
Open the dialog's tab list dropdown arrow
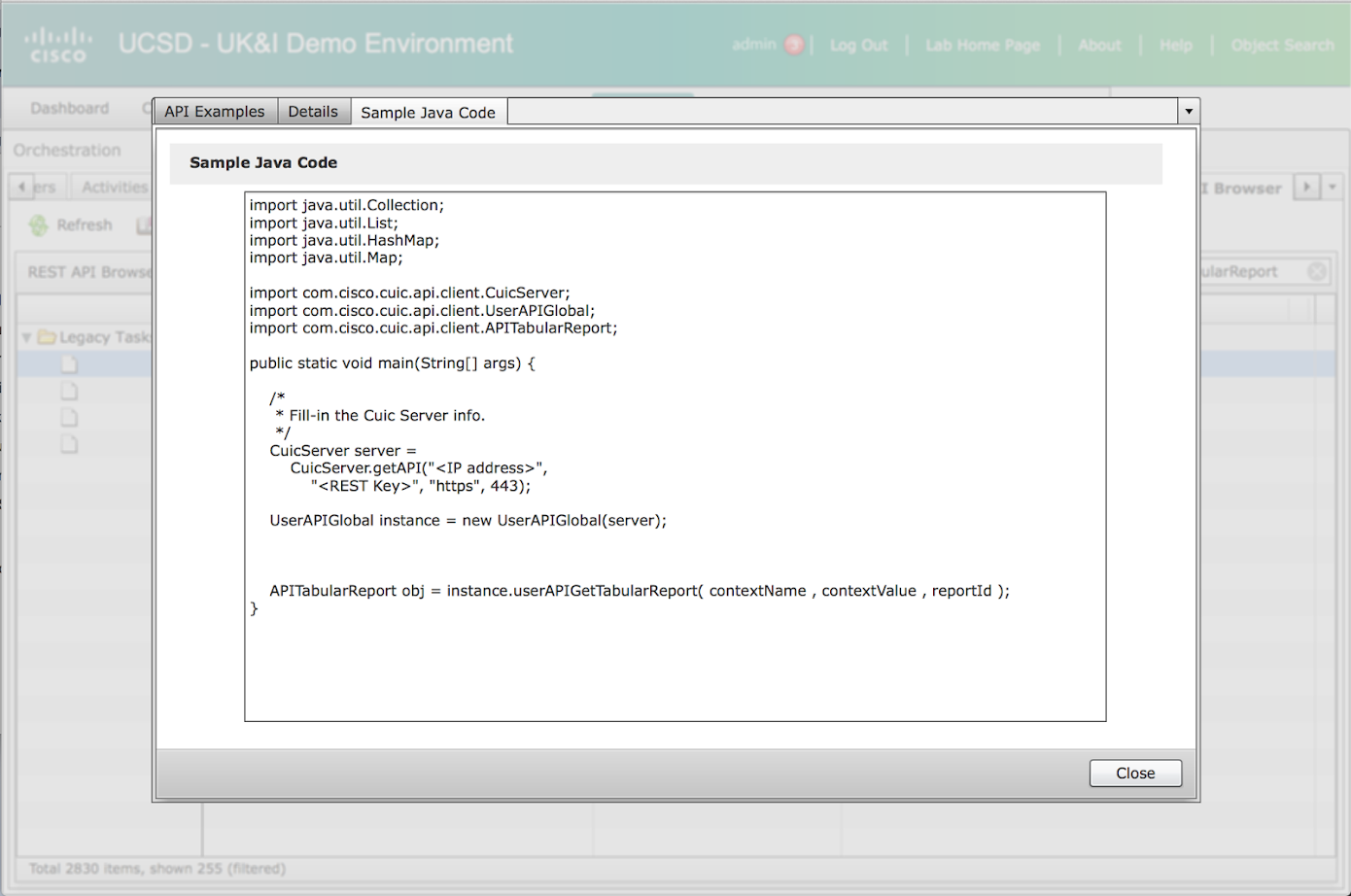pos(1188,112)
